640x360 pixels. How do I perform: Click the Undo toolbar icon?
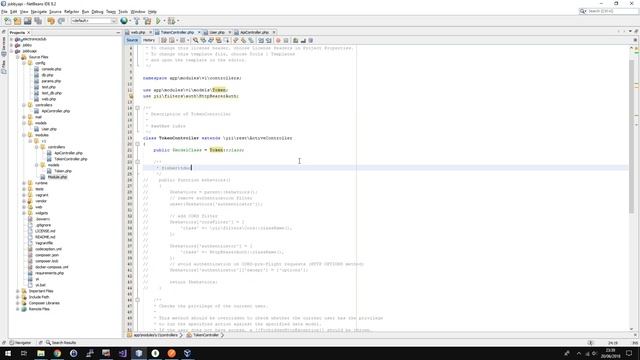point(51,21)
